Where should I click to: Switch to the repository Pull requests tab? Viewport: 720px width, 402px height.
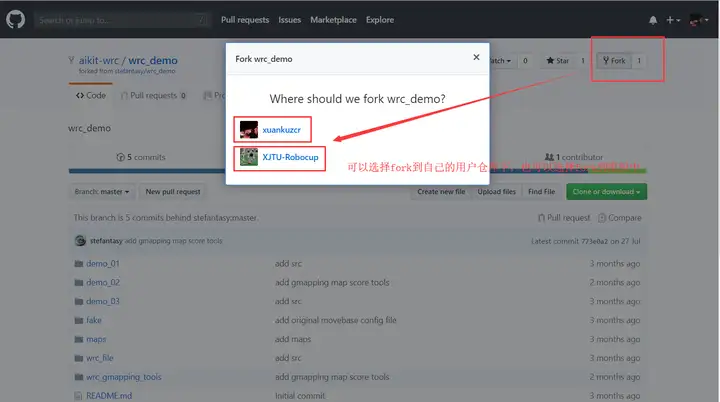153,95
